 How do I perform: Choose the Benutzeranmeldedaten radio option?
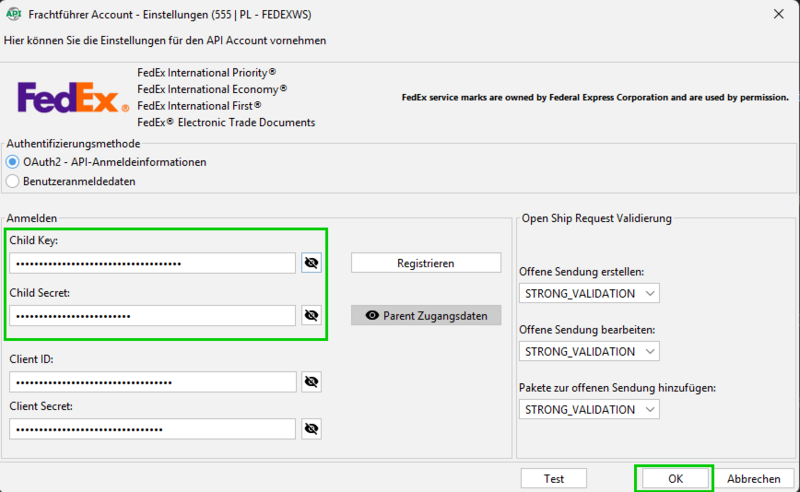pos(12,181)
